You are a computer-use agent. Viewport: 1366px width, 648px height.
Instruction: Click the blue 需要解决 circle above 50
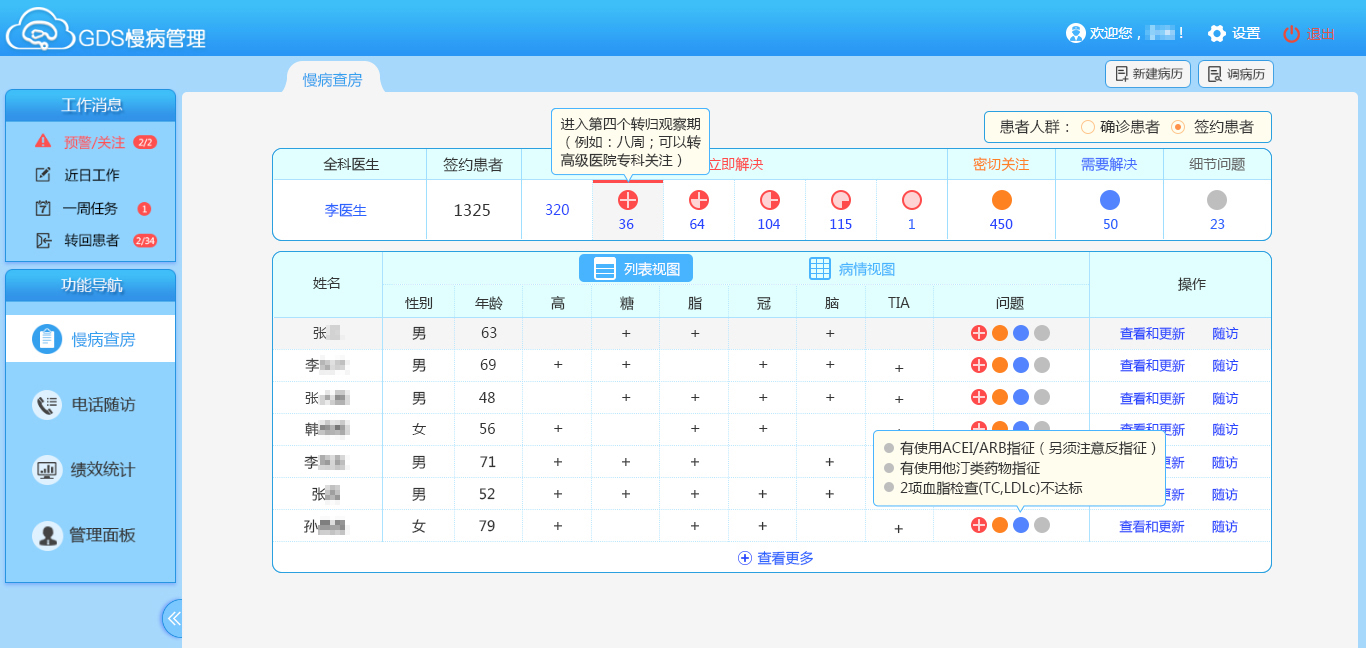coord(1110,200)
